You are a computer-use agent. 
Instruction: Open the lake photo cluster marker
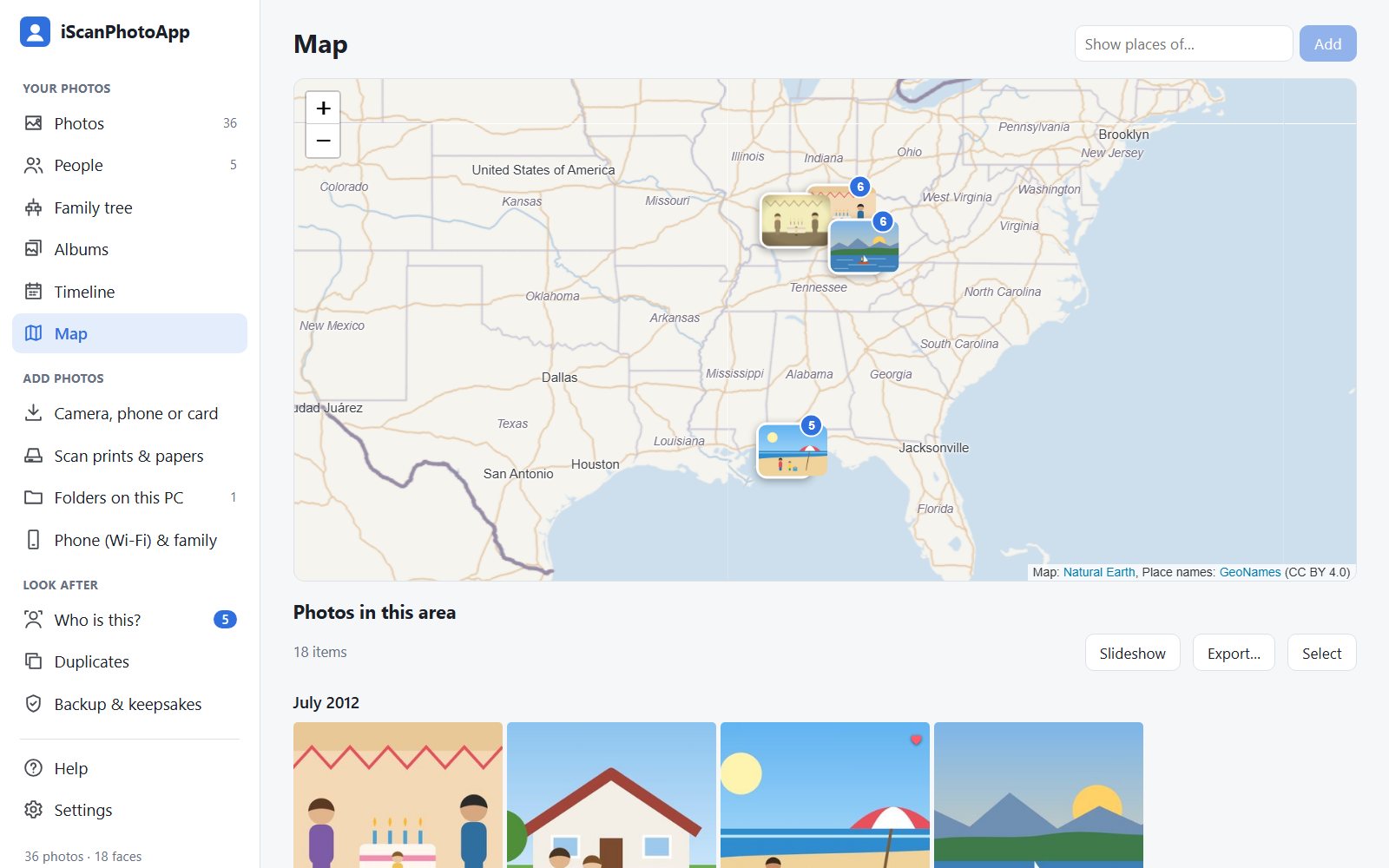(864, 246)
